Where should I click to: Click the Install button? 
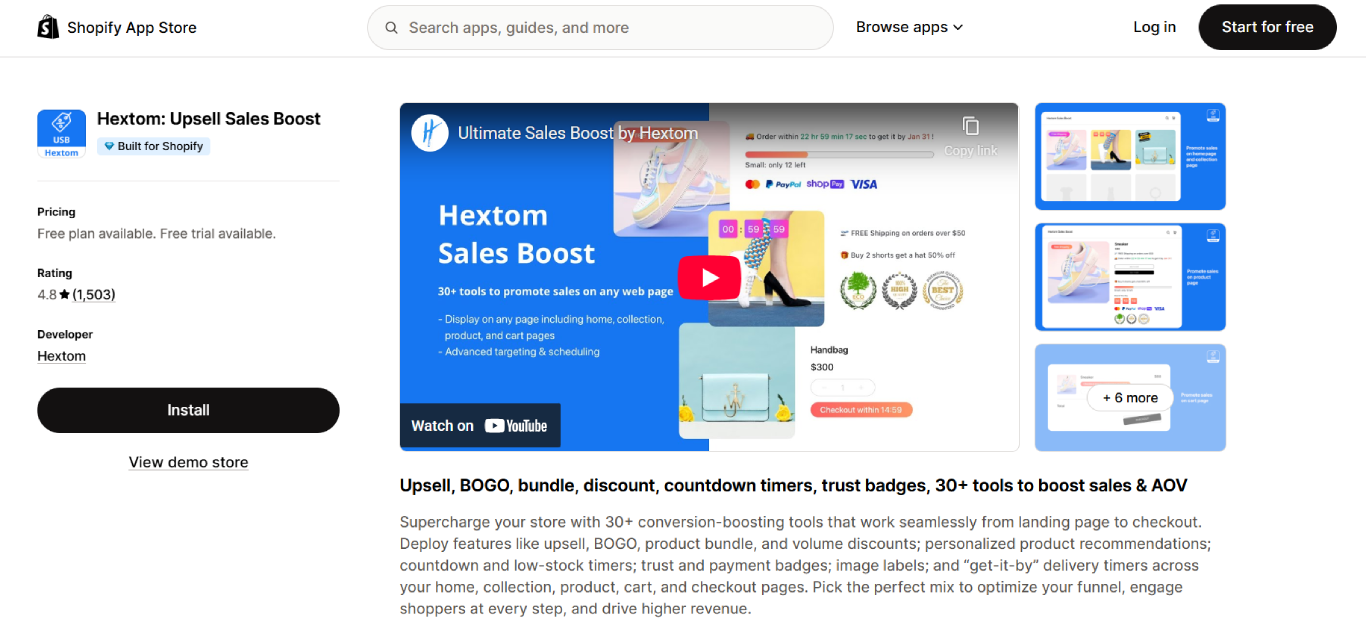pyautogui.click(x=188, y=410)
